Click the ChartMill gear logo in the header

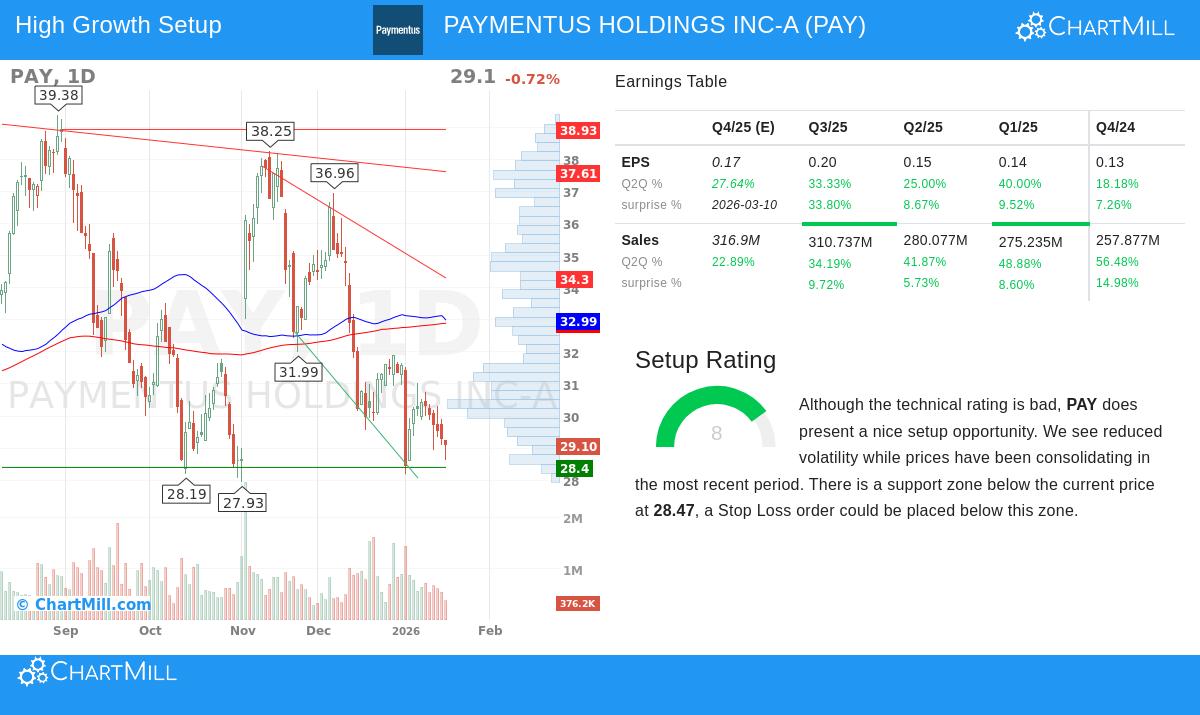point(1029,27)
